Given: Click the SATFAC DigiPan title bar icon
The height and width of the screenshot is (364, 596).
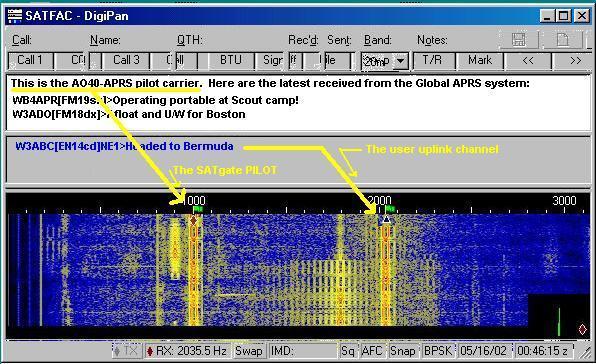Looking at the screenshot, I should (x=15, y=16).
